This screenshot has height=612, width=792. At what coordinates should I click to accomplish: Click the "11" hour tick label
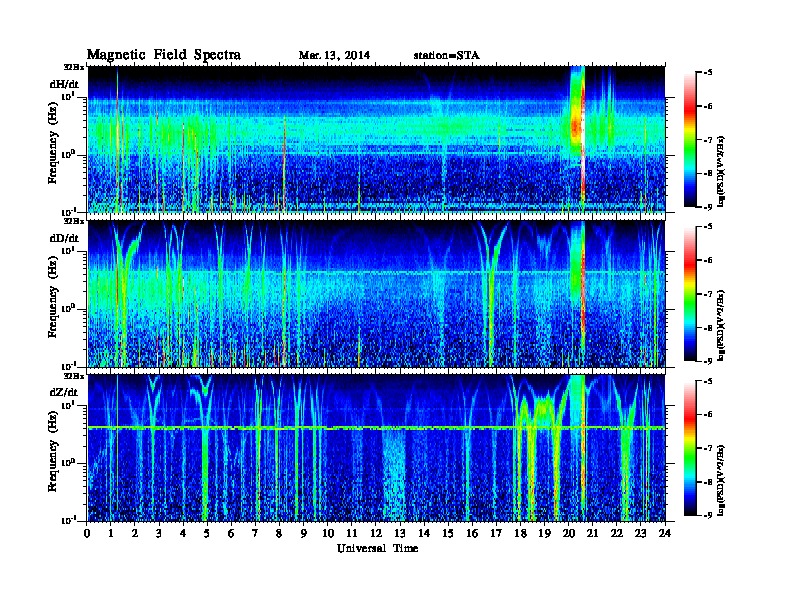[352, 534]
